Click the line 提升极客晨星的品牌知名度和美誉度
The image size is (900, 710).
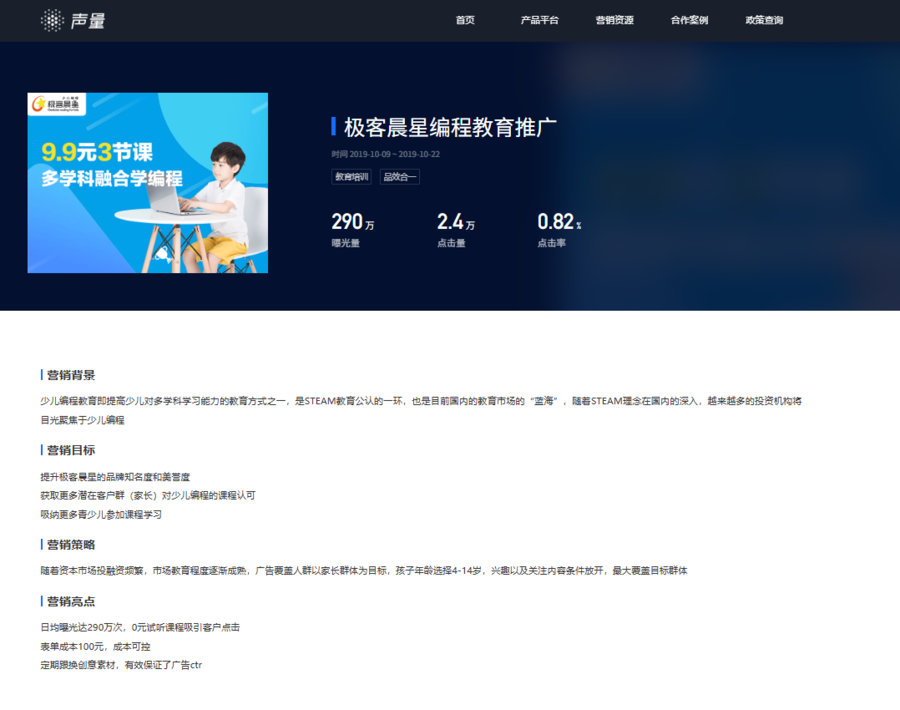click(115, 476)
